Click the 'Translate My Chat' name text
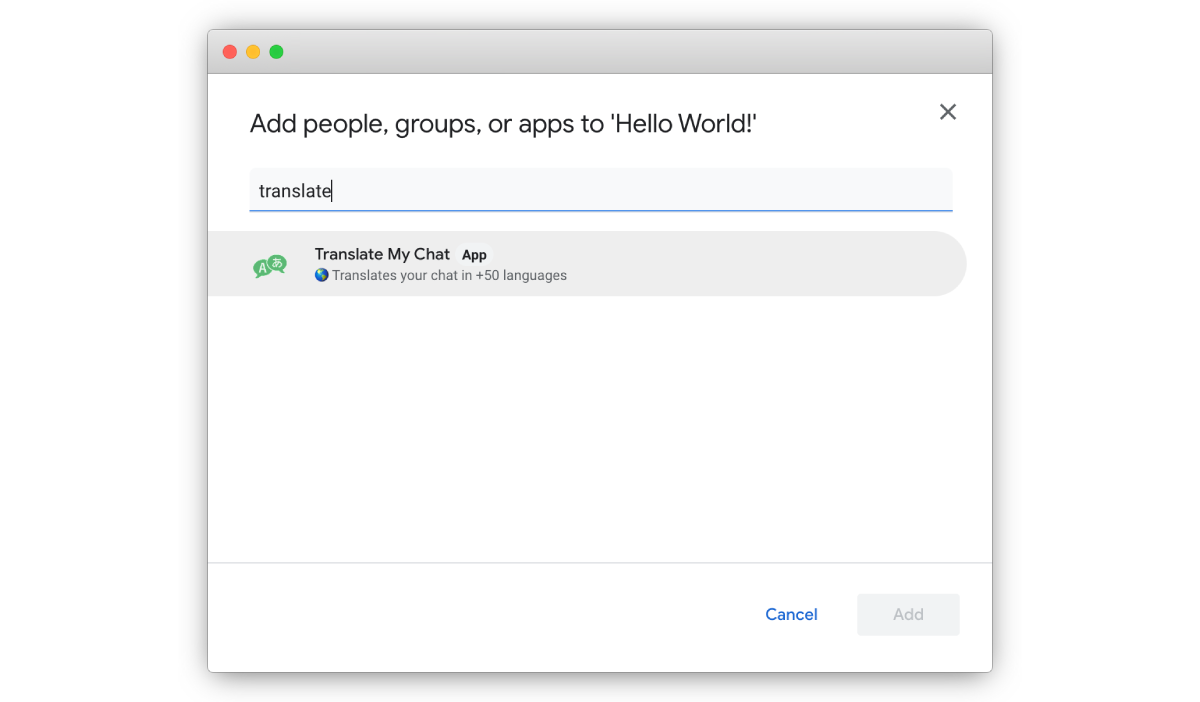 tap(382, 254)
